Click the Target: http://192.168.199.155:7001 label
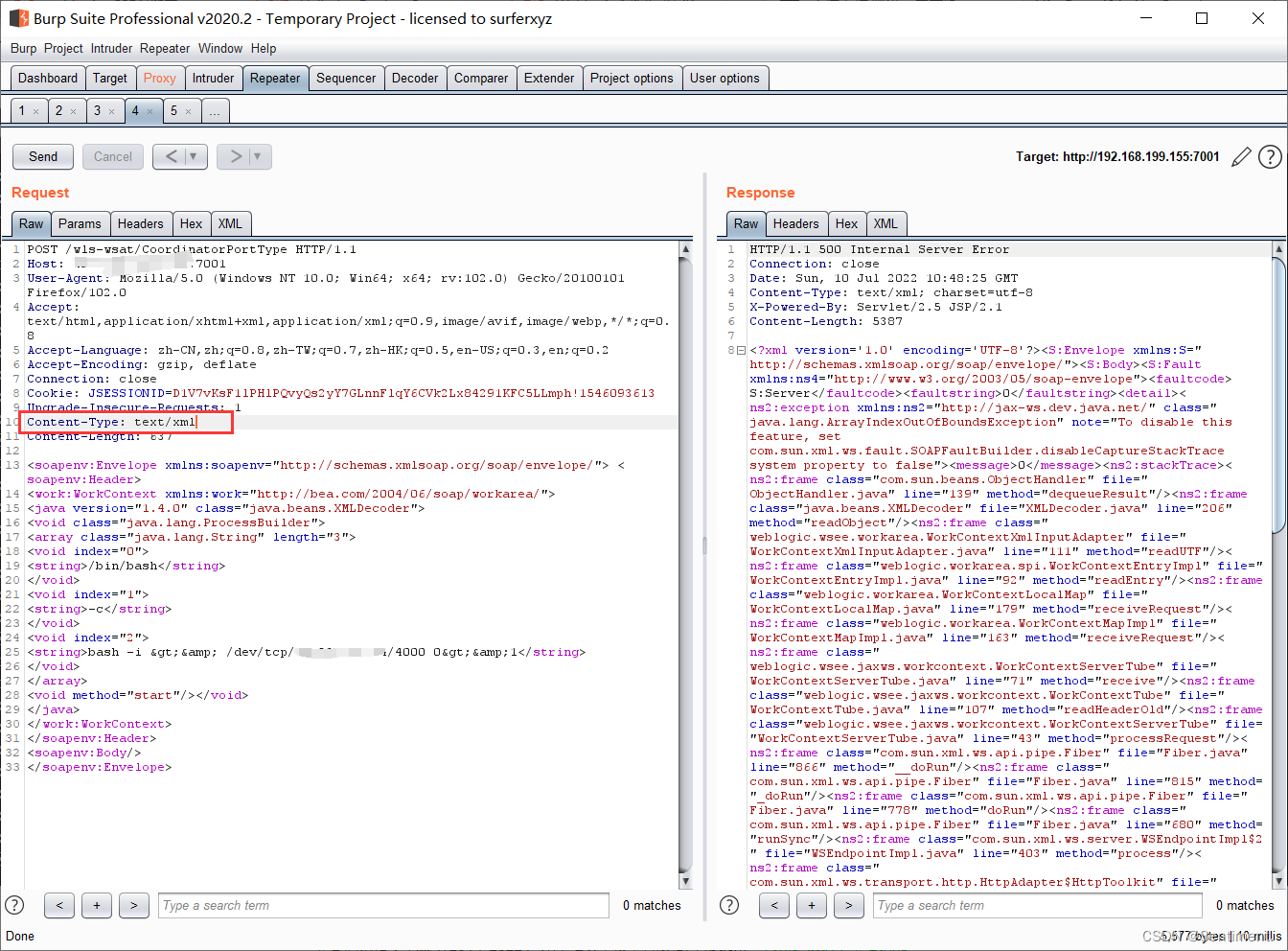Viewport: 1288px width, 951px height. pos(1117,156)
